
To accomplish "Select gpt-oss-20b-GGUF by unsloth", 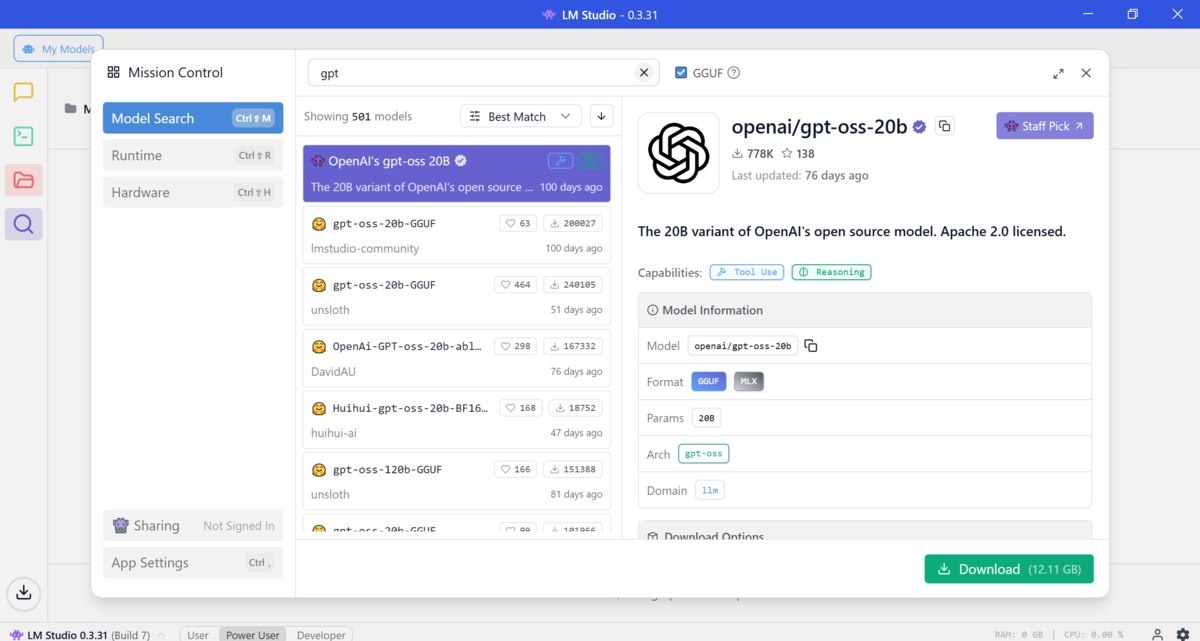I will (x=456, y=297).
